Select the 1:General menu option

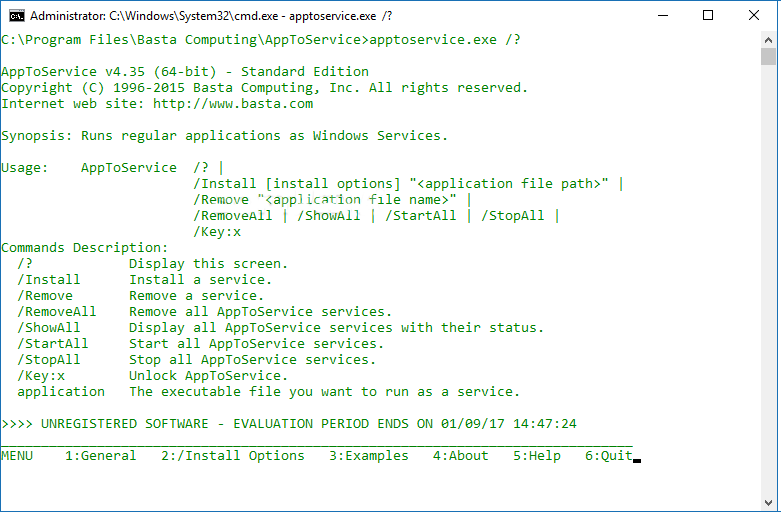[100, 456]
